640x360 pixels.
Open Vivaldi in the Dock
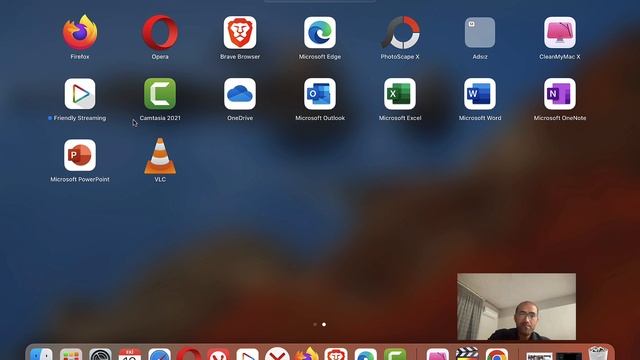[x=218, y=354]
